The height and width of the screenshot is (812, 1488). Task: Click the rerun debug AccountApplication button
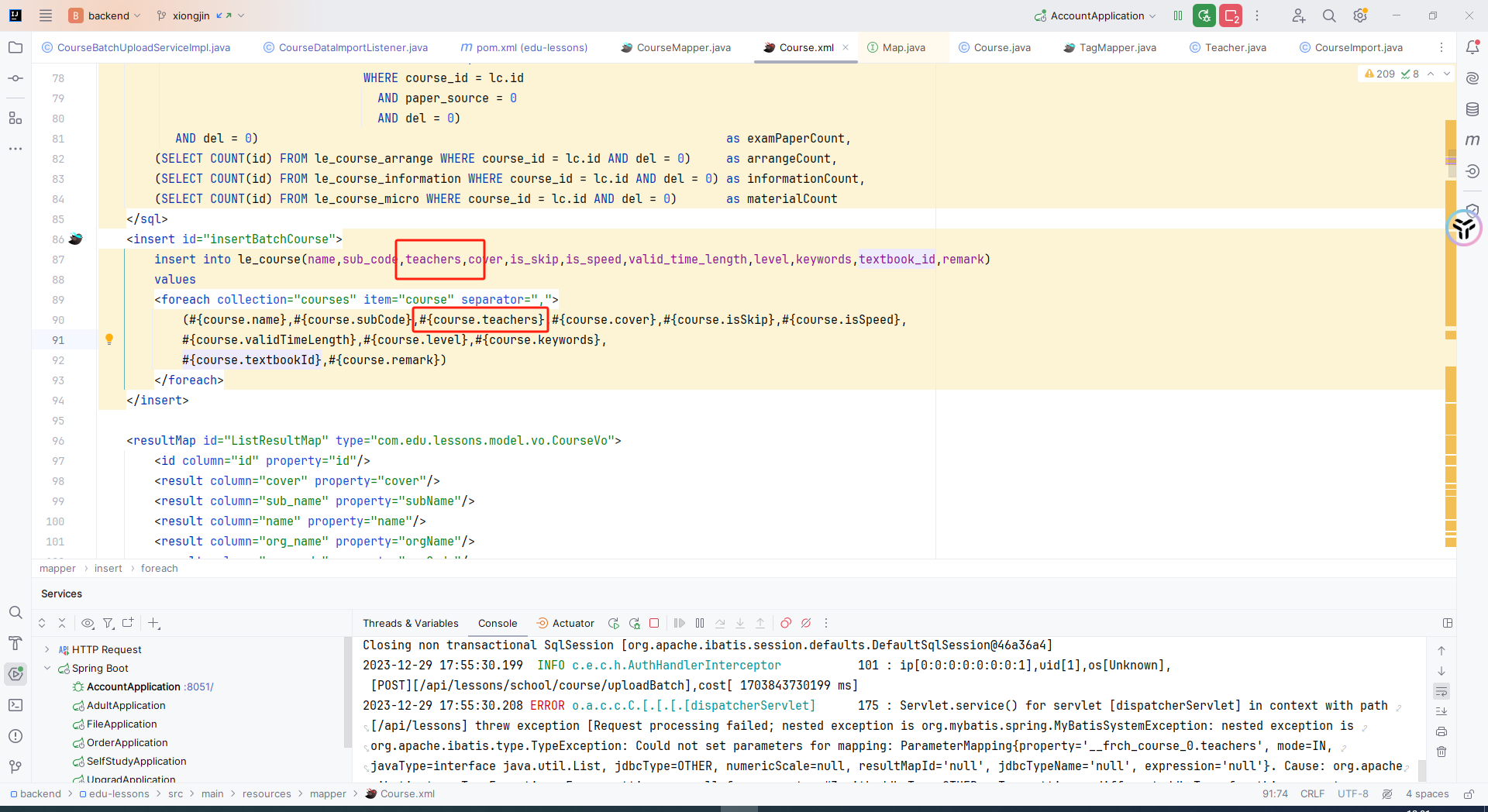pos(1204,15)
